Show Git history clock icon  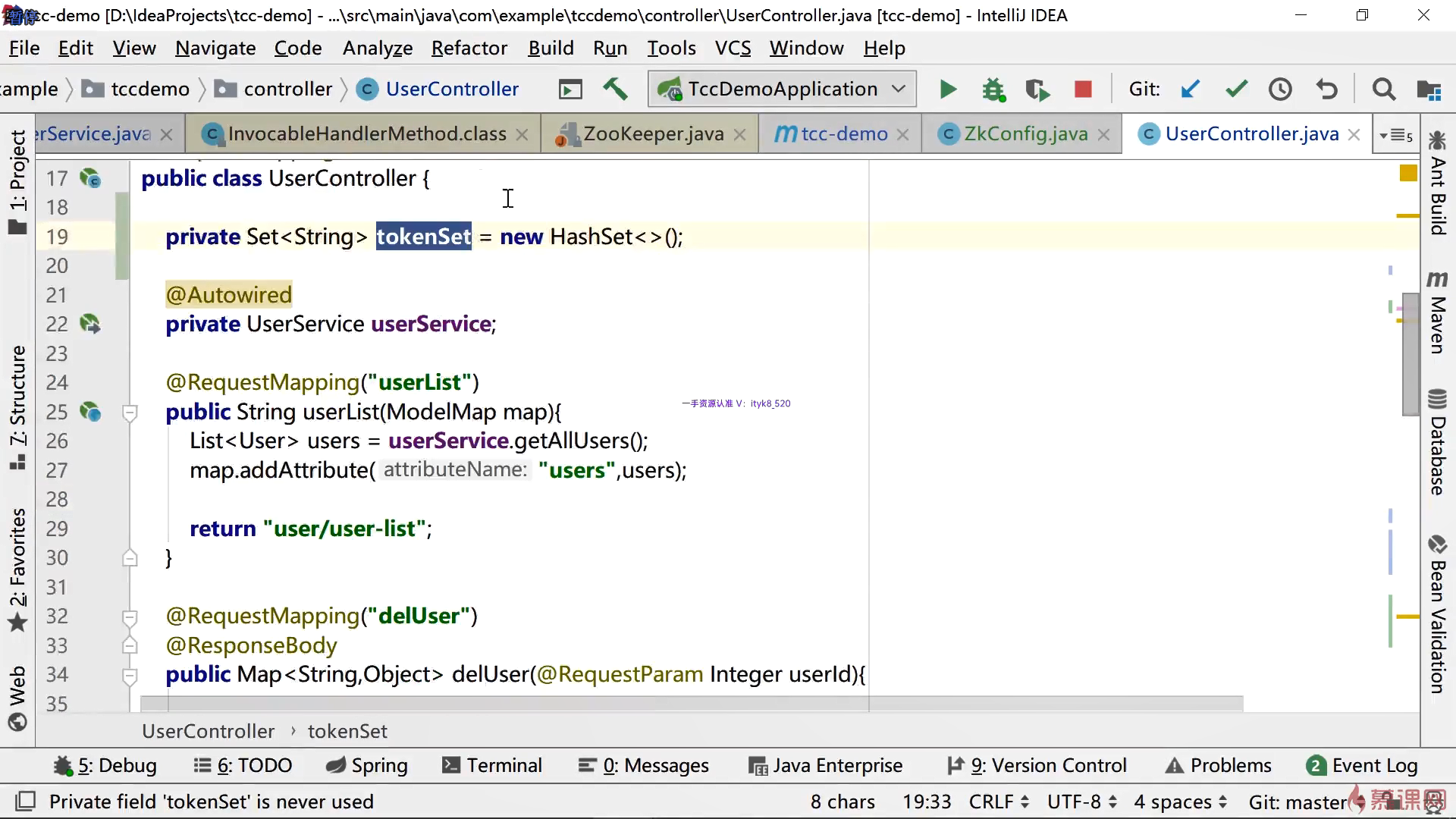click(x=1280, y=89)
